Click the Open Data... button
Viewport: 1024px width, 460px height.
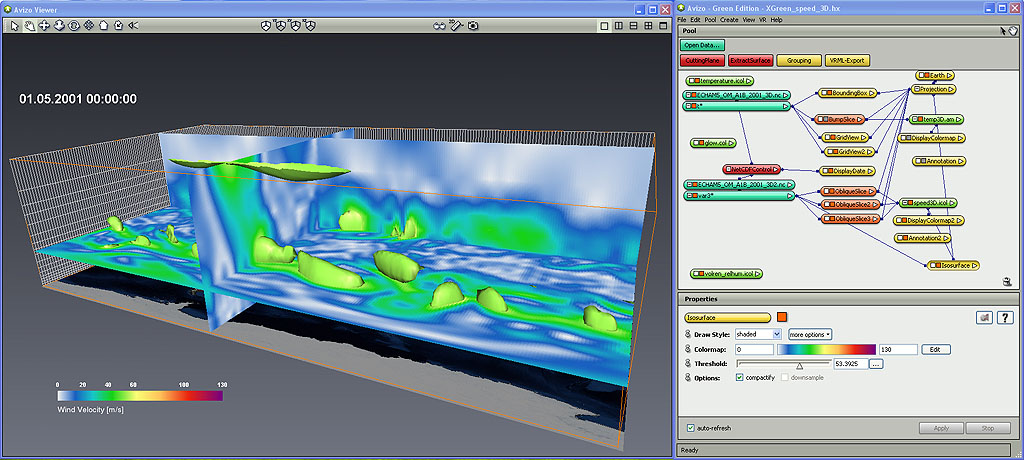702,45
